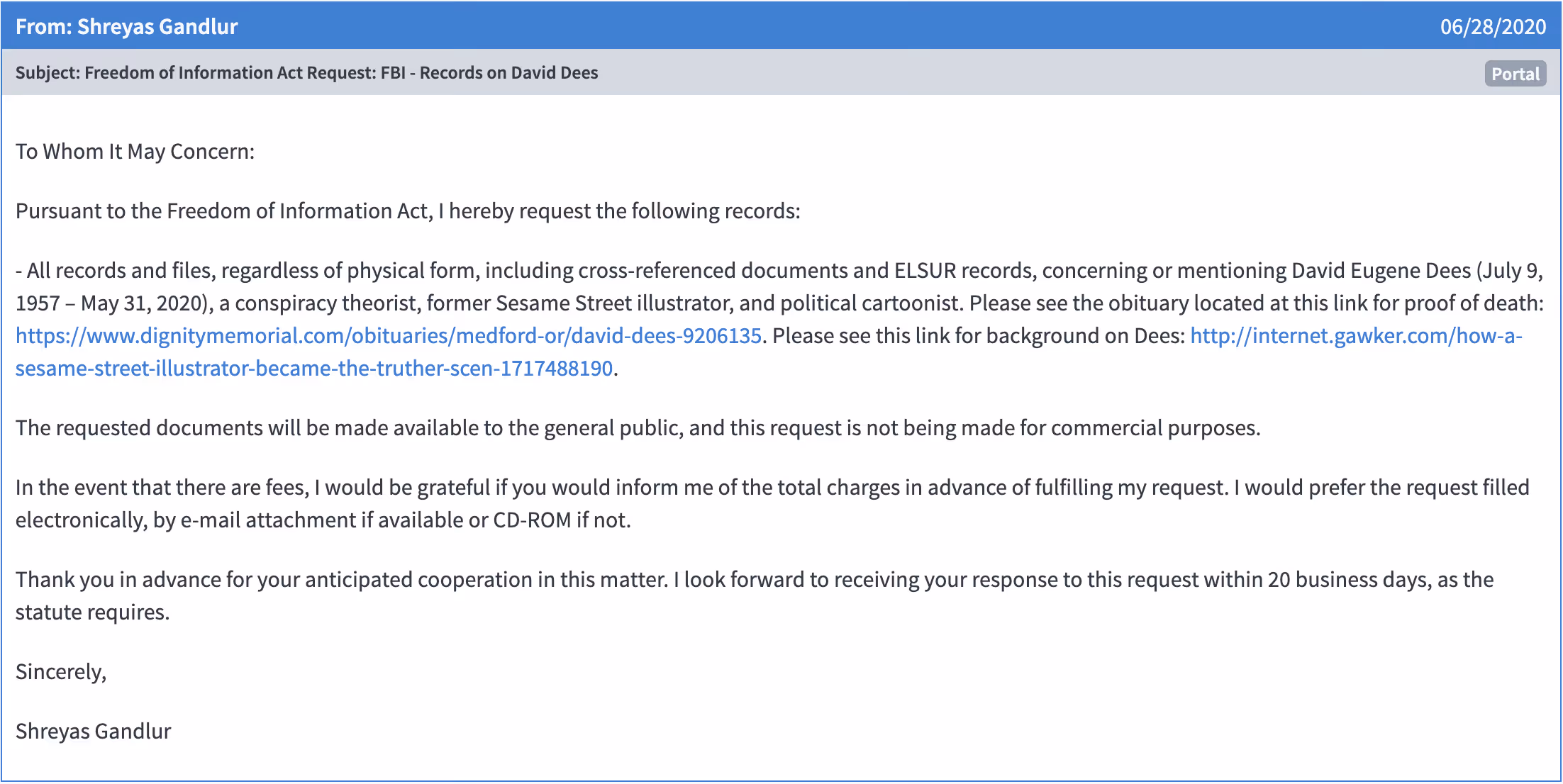Click the 'All records and files' text
The width and height of the screenshot is (1563, 784).
tap(121, 270)
